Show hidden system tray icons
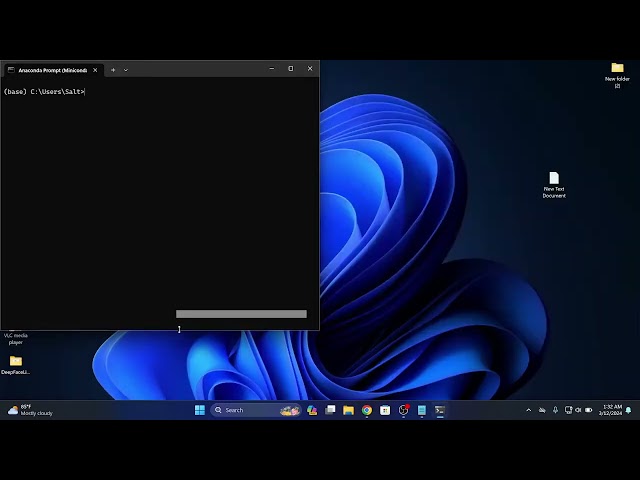640x480 pixels. pos(529,410)
